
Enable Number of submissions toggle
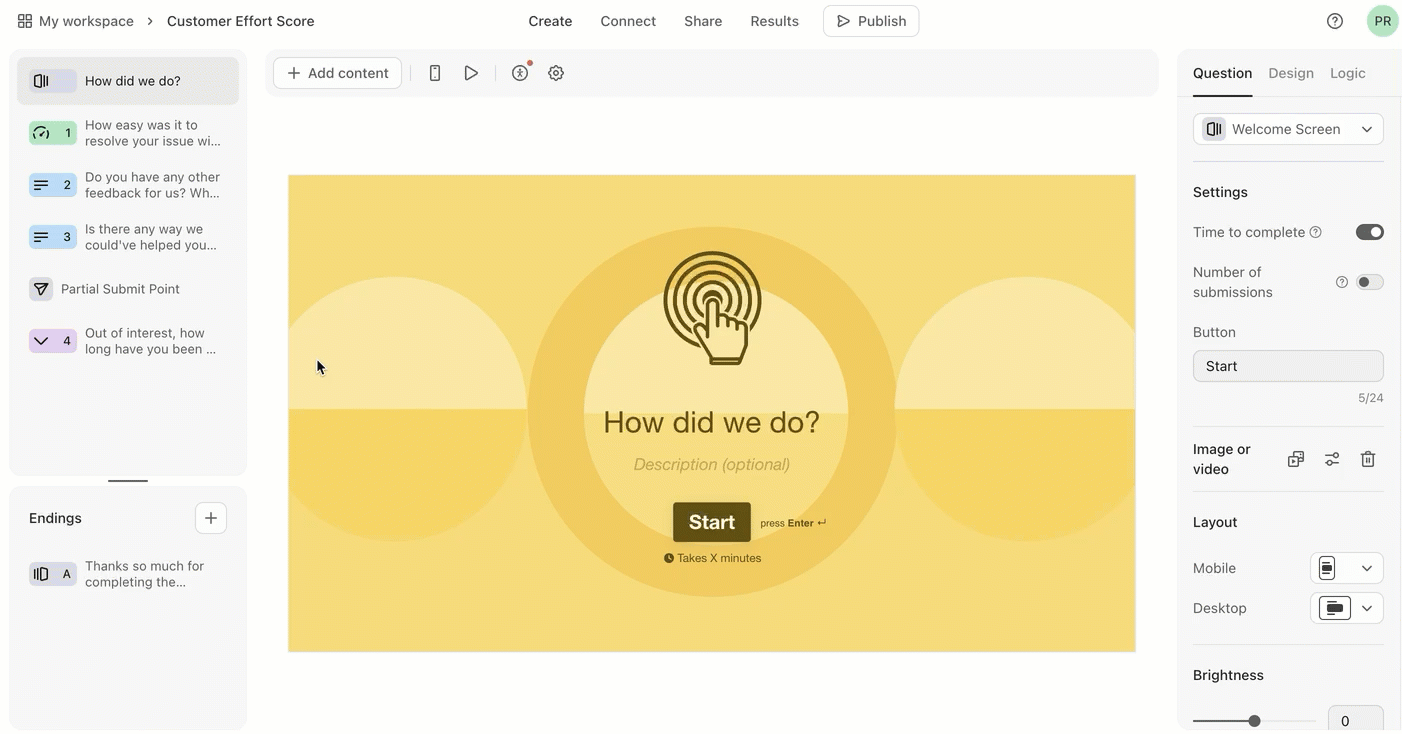pos(1369,282)
